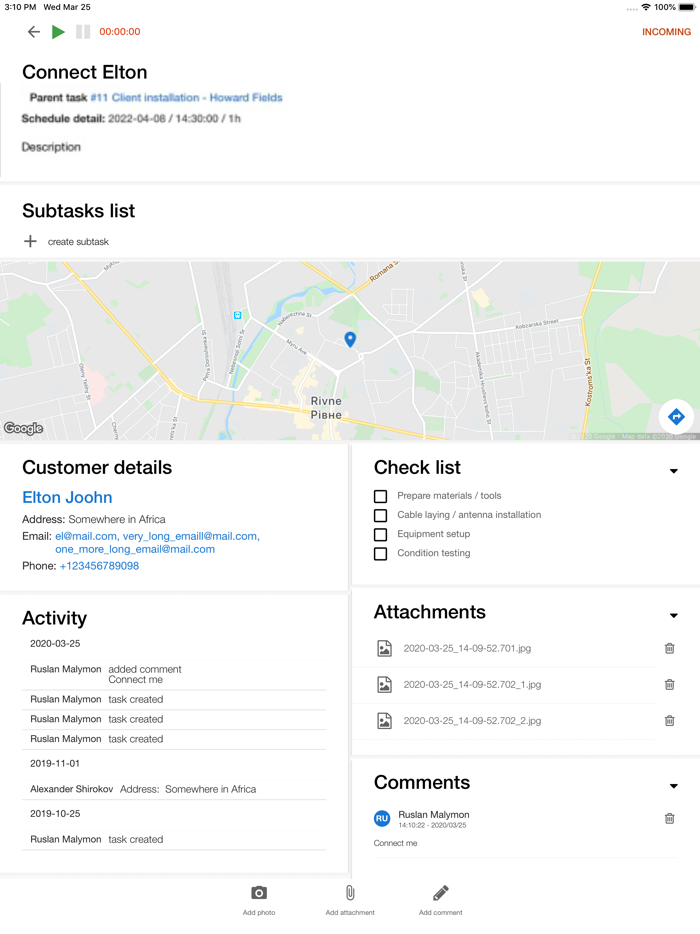Call the phone number +123456789098

point(100,565)
